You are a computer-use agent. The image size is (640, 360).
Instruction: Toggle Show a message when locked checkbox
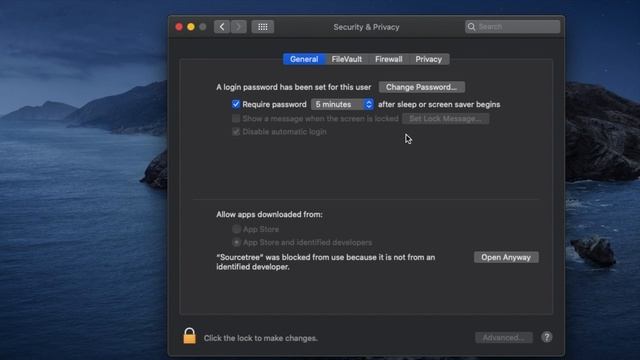click(236, 118)
